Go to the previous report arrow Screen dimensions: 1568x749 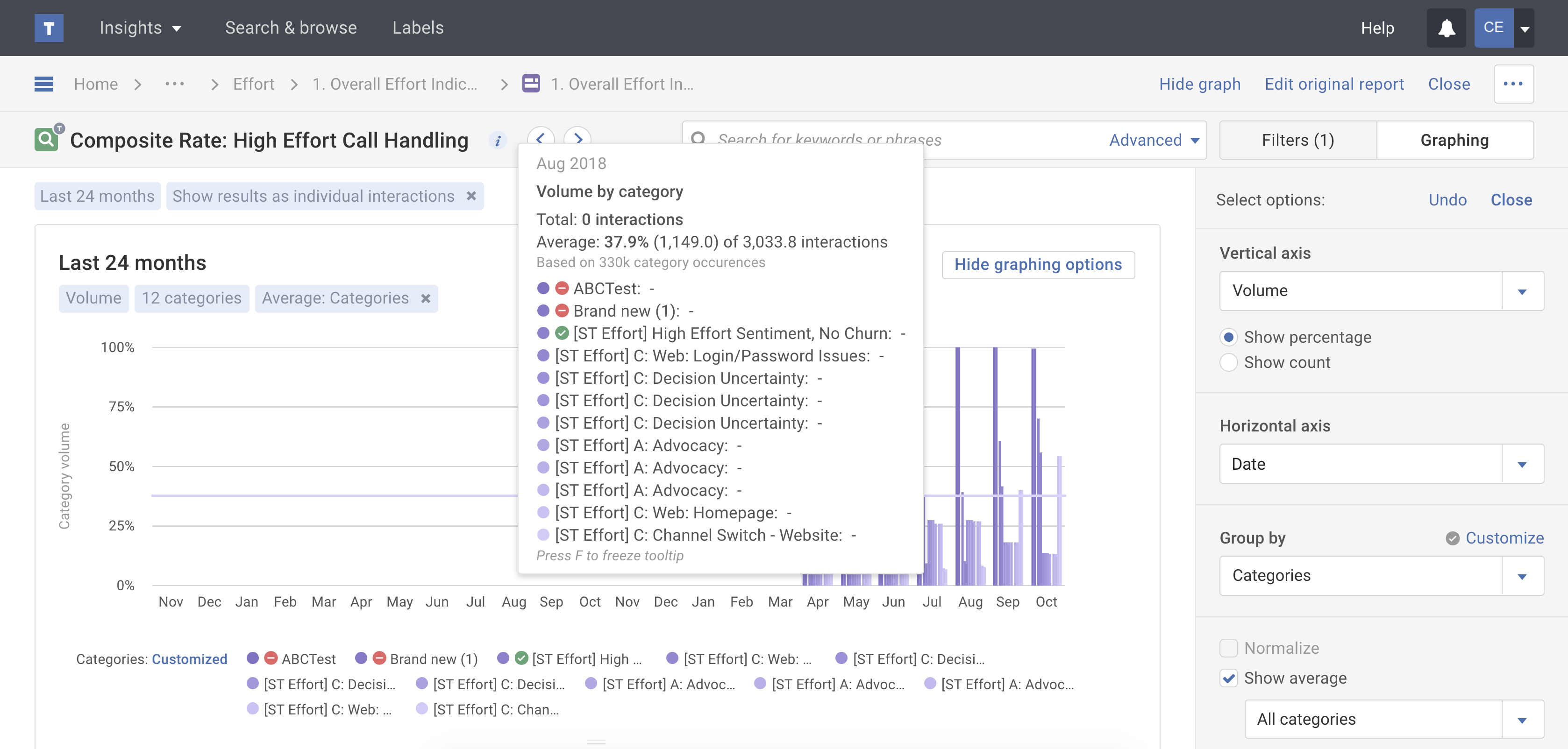click(x=541, y=136)
